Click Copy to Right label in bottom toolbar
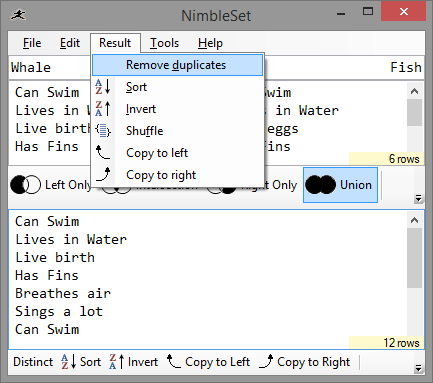Image resolution: width=433 pixels, height=383 pixels. (x=314, y=362)
